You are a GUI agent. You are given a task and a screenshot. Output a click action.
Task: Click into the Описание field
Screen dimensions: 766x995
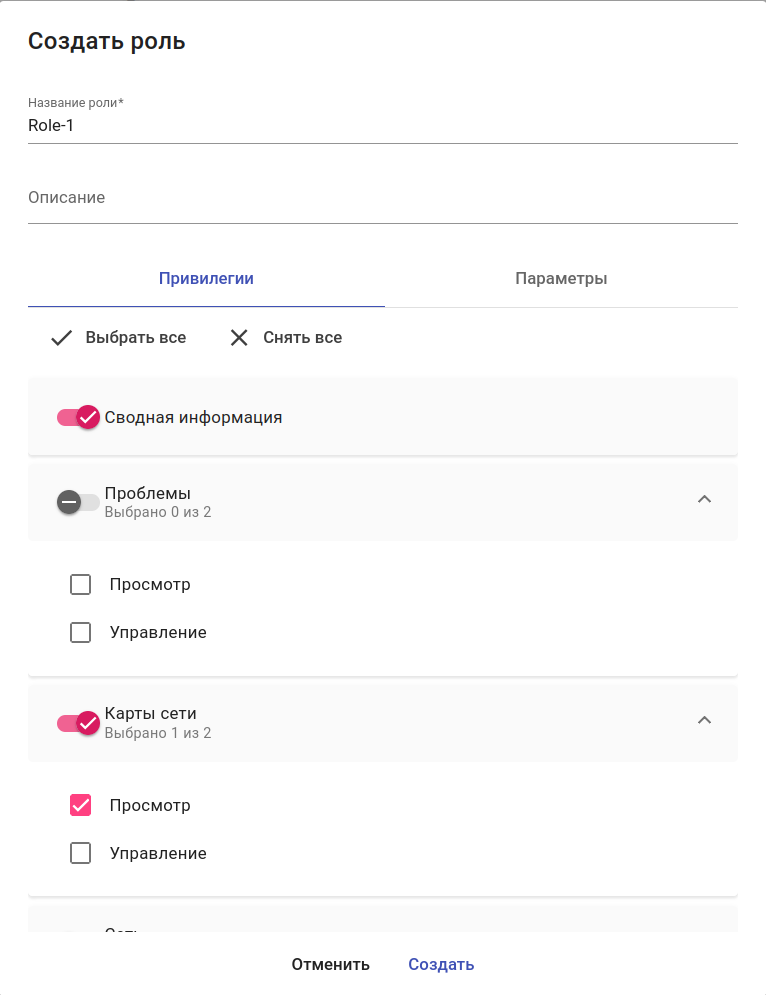pyautogui.click(x=382, y=199)
